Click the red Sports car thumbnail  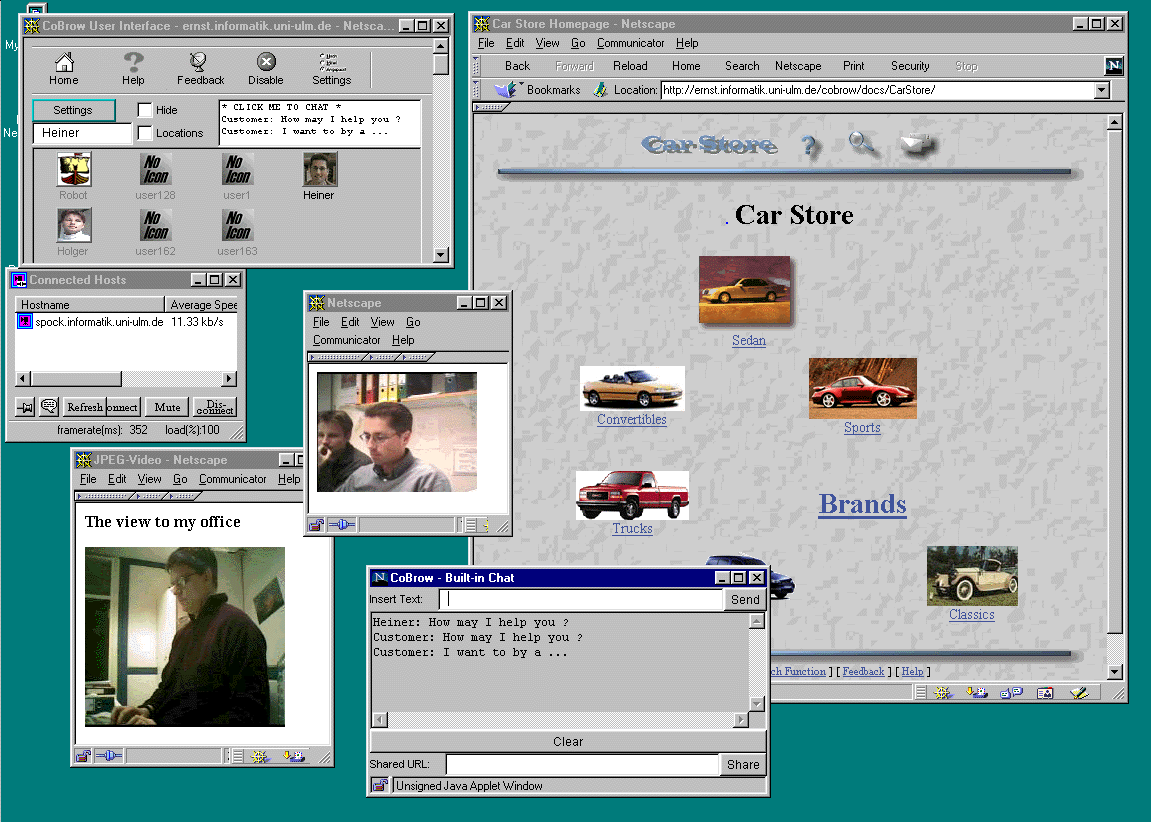863,388
